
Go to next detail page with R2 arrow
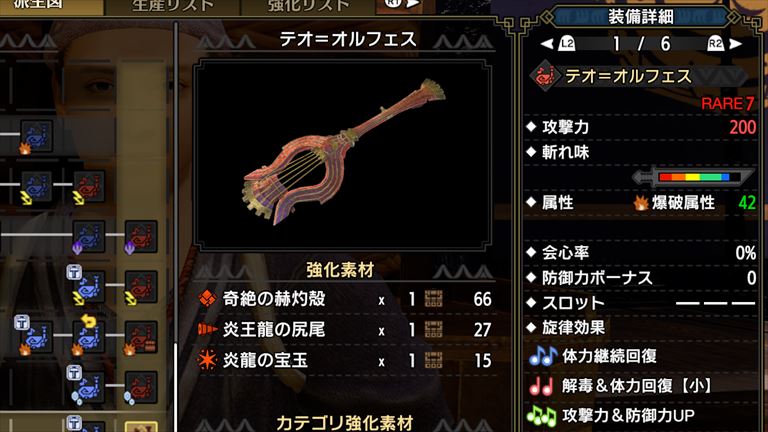pos(725,44)
